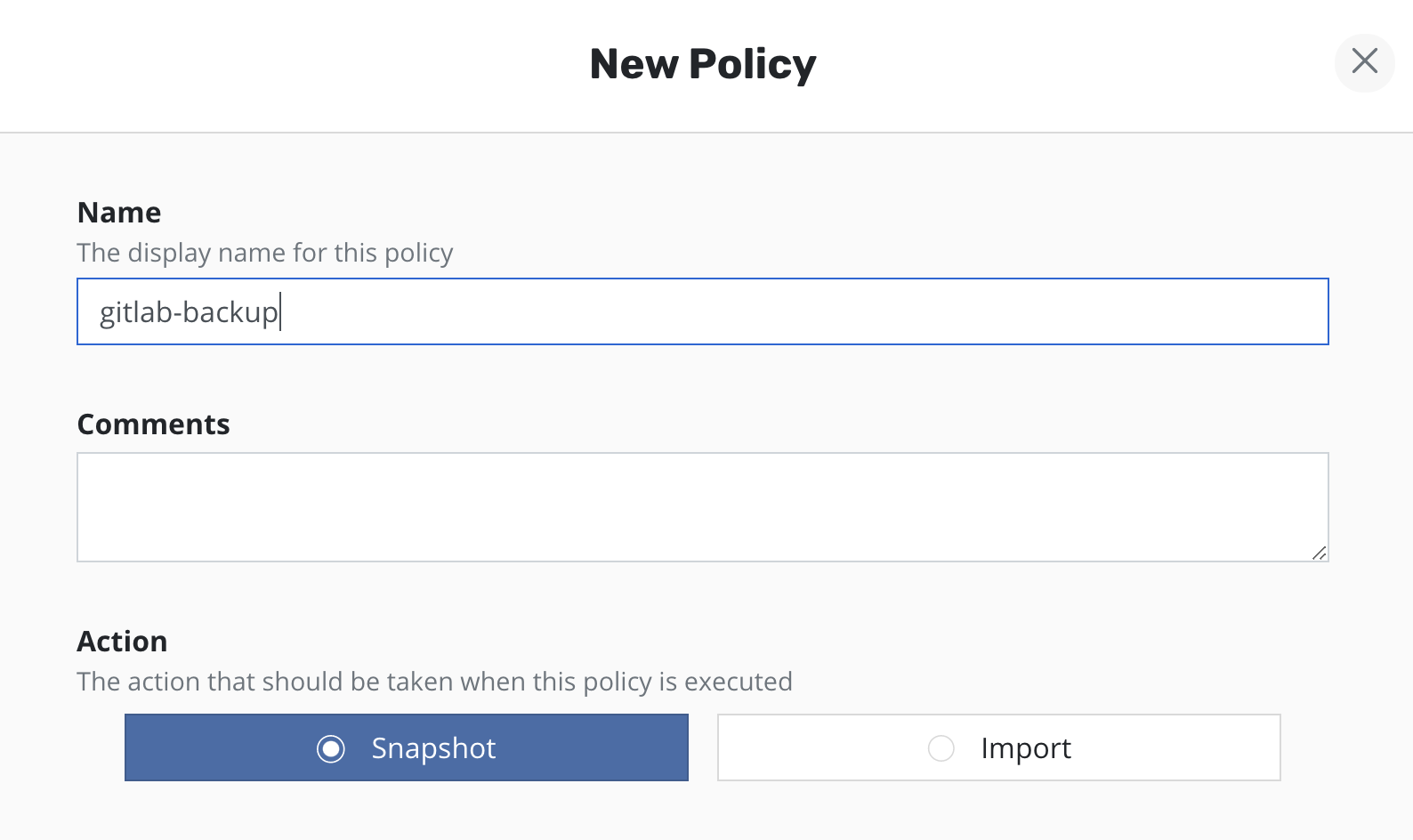This screenshot has width=1413, height=840.
Task: Click the blue-highlighted Snapshot selection bar
Action: tap(407, 747)
